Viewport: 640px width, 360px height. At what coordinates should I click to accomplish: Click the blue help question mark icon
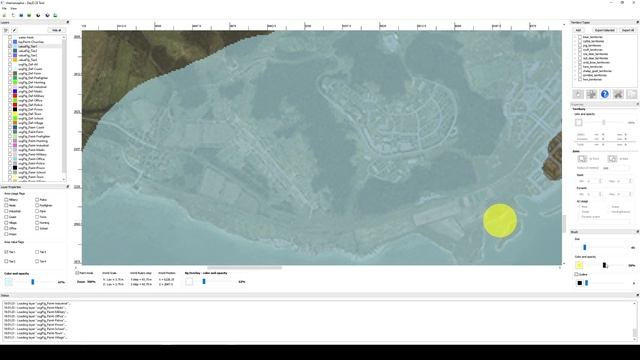(604, 94)
